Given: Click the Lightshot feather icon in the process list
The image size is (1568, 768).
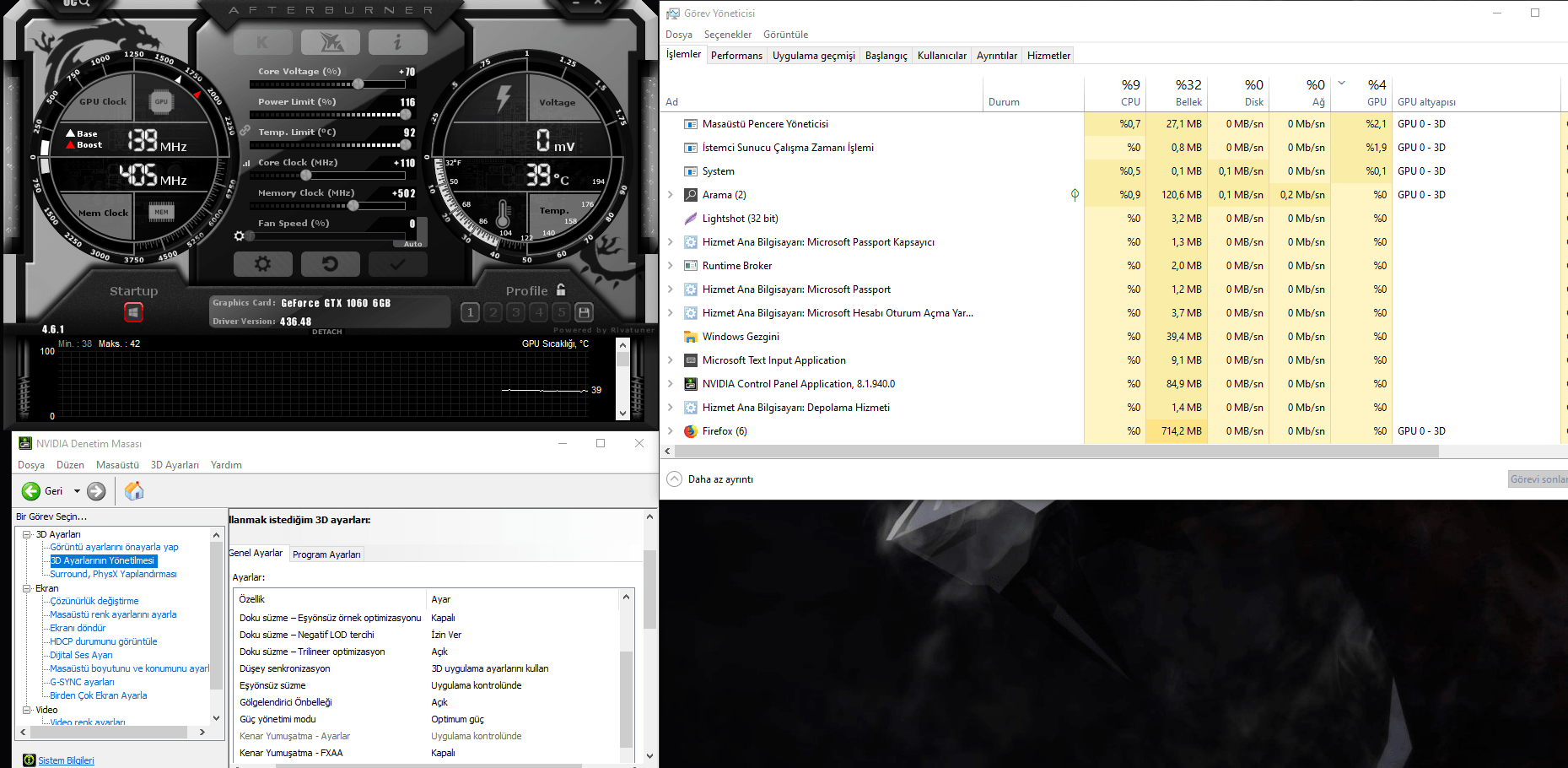Looking at the screenshot, I should pyautogui.click(x=691, y=219).
